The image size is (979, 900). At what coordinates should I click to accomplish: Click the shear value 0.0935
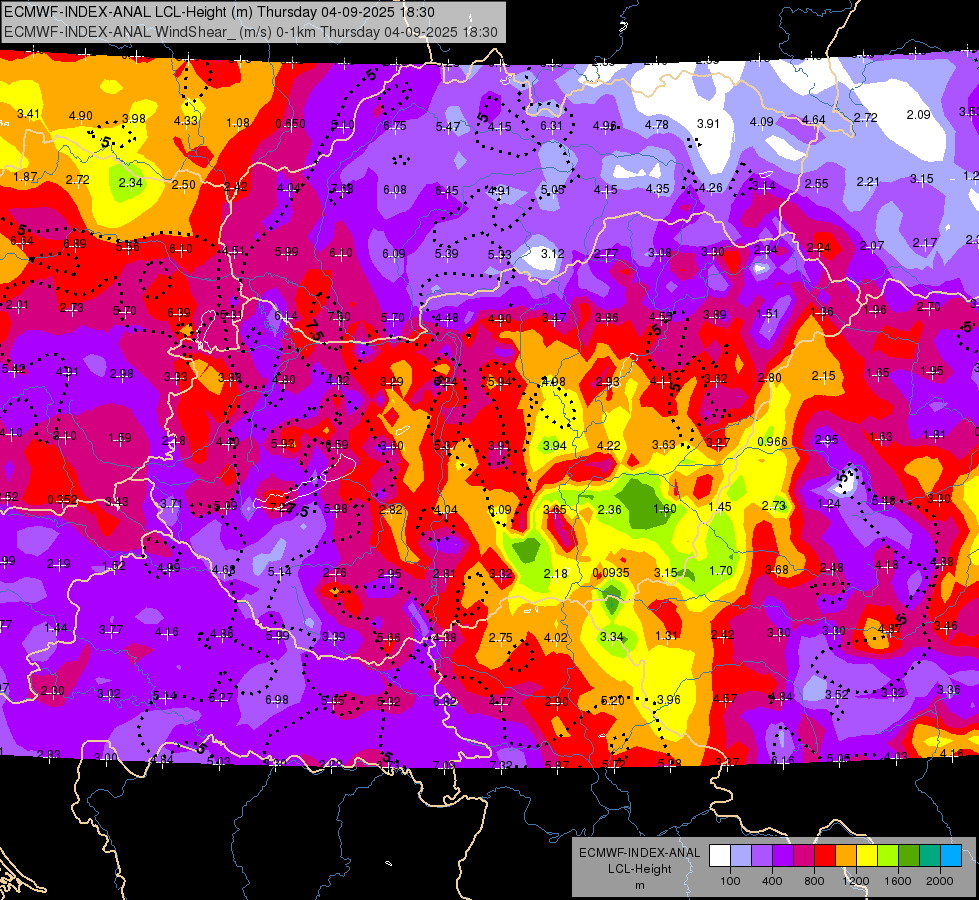(611, 573)
